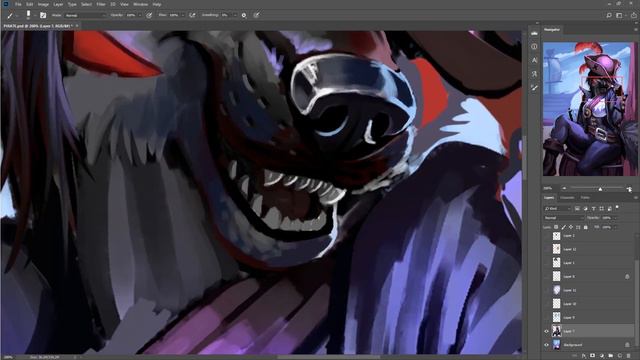Toggle pressure for opacity icon

(x=149, y=15)
